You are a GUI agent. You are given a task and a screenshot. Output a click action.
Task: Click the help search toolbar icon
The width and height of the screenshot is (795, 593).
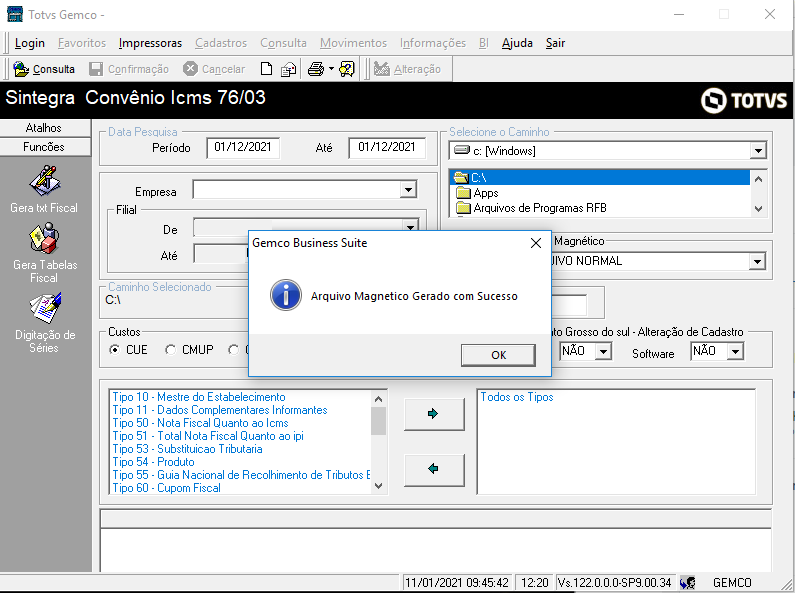pyautogui.click(x=347, y=69)
